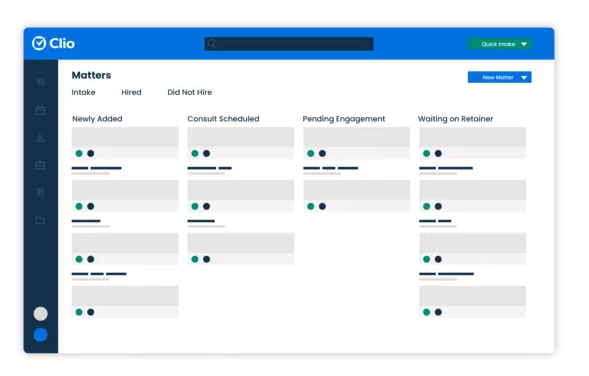The height and width of the screenshot is (376, 589).
Task: Click the blue circle button in the sidebar
Action: (x=41, y=335)
